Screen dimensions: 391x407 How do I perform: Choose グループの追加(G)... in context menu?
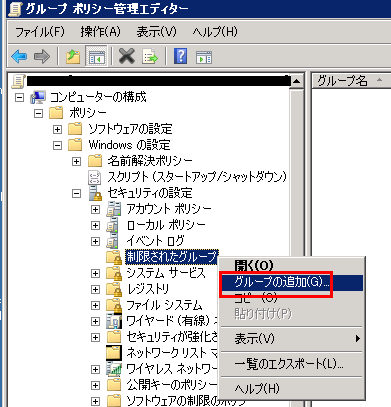pyautogui.click(x=291, y=283)
